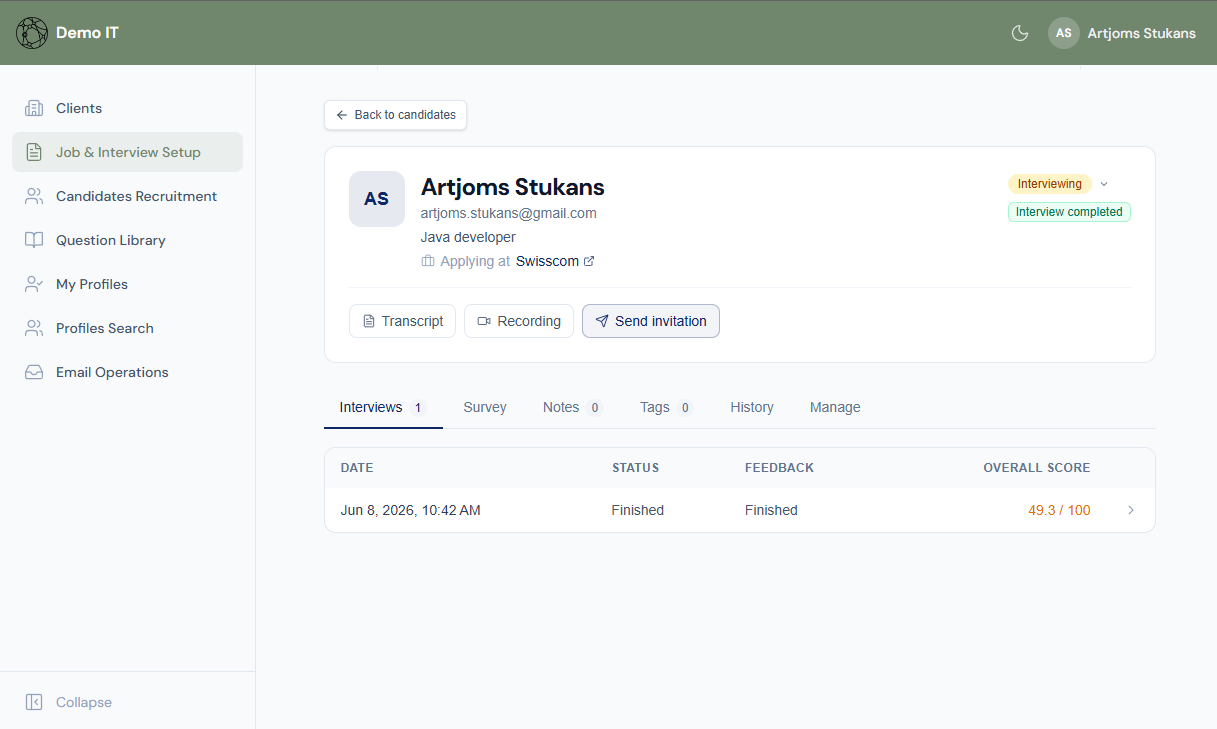Click the candidate name Artjoms Stukans heading
Image resolution: width=1217 pixels, height=729 pixels.
pyautogui.click(x=512, y=187)
